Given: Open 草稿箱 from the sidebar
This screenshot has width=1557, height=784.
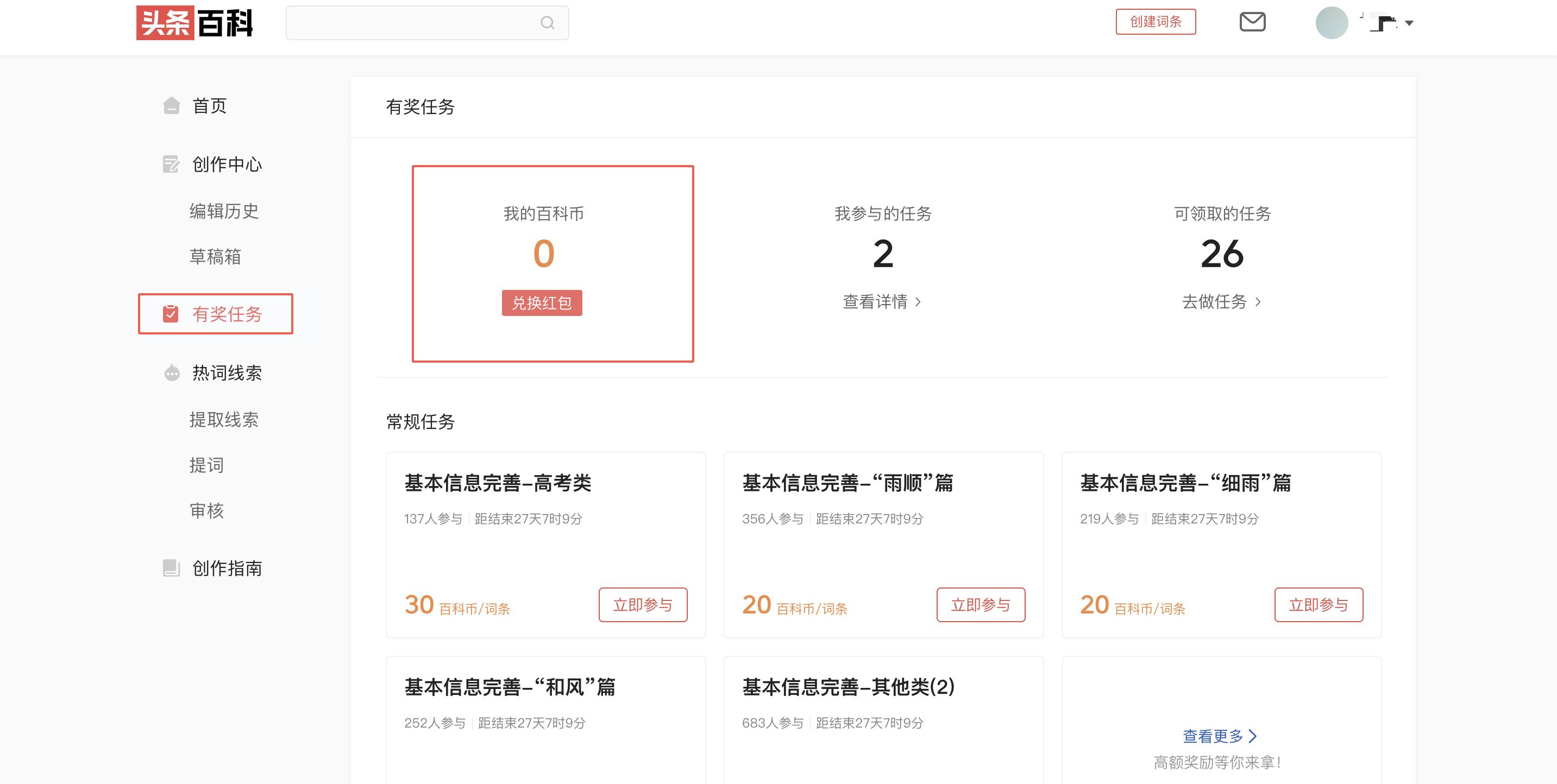Looking at the screenshot, I should [215, 257].
